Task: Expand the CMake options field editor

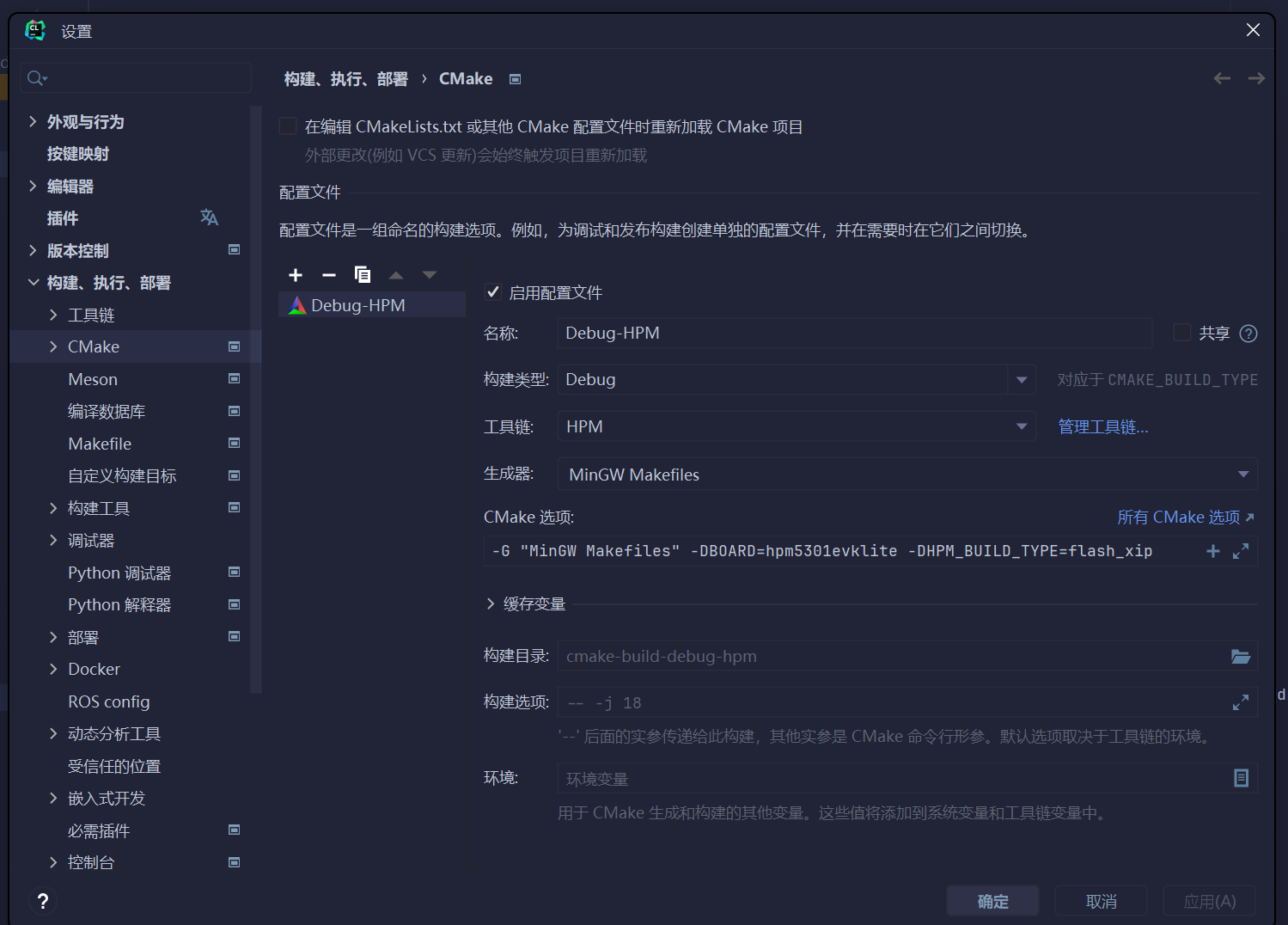Action: (x=1241, y=551)
